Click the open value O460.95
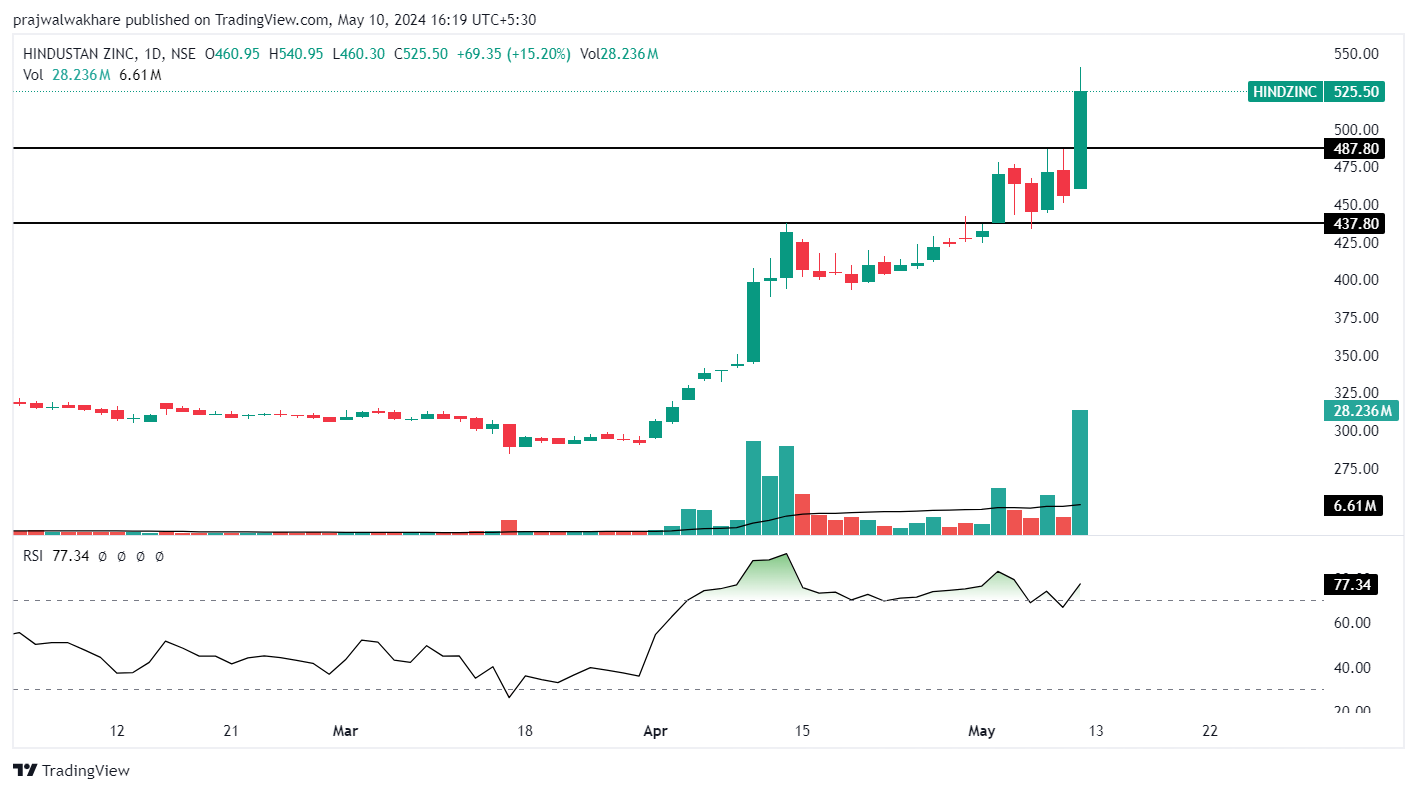The width and height of the screenshot is (1417, 792). click(x=232, y=54)
